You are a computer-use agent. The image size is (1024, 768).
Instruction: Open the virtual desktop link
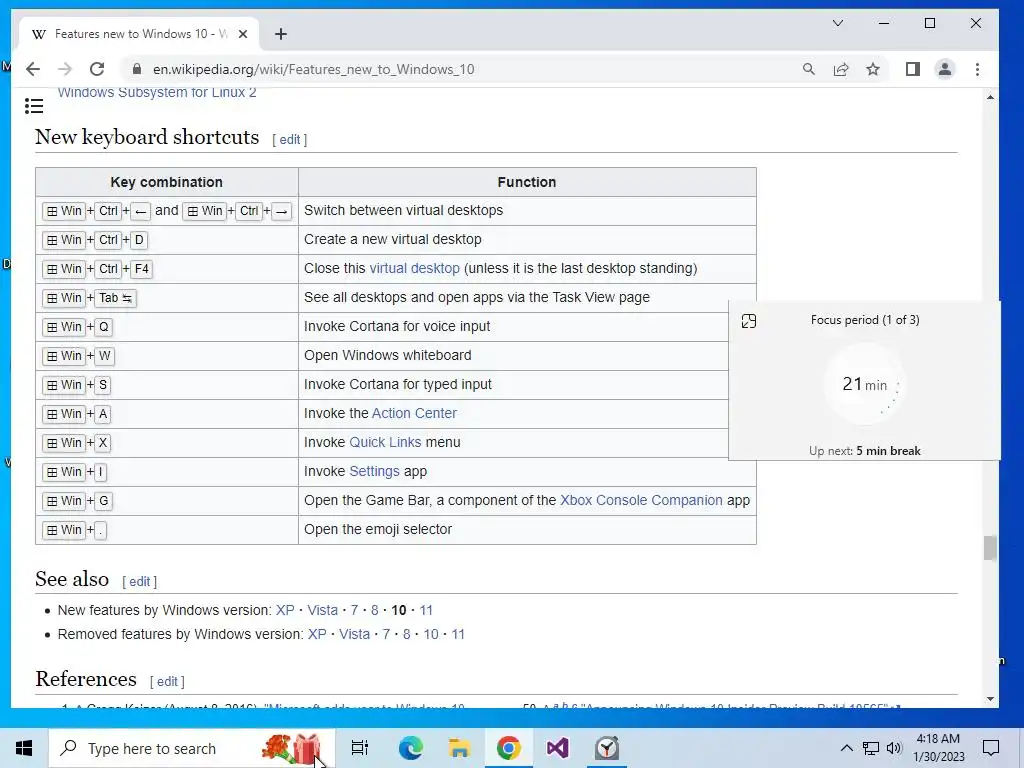point(415,268)
